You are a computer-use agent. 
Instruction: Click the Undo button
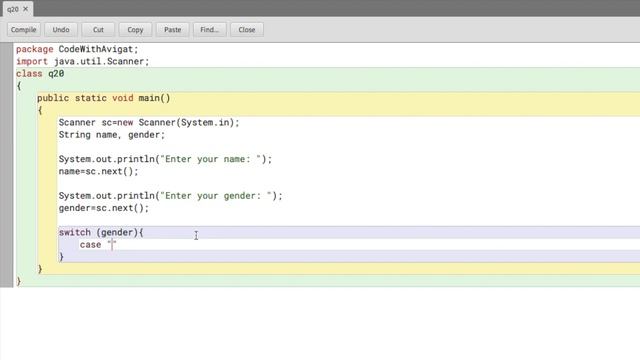[61, 30]
